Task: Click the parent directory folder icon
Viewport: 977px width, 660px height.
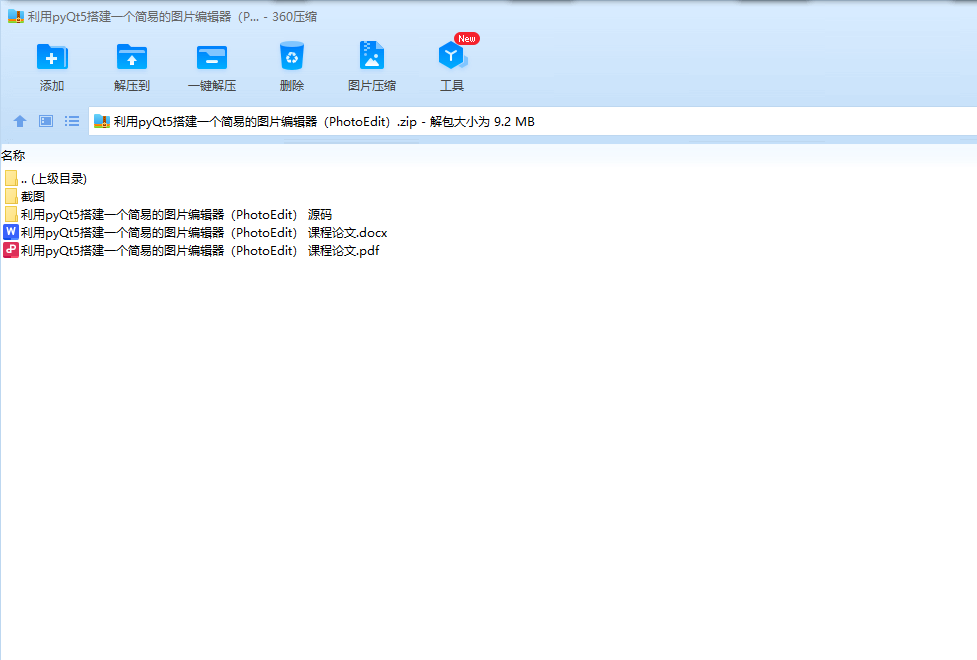Action: (11, 178)
